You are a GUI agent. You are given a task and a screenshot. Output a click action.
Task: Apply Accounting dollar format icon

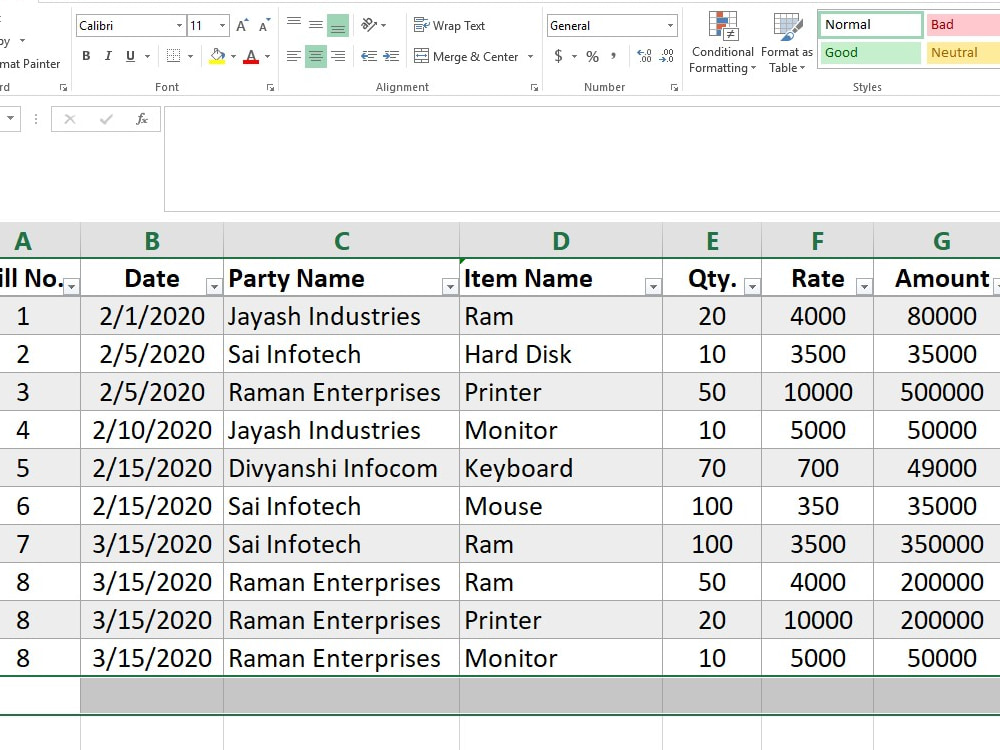558,56
